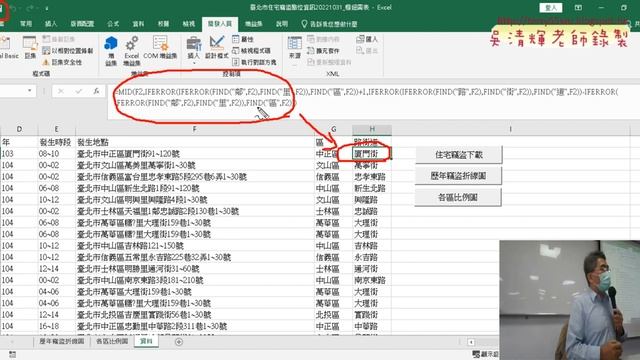Open the 說明 ribbon tab
This screenshot has width=640, height=360.
coord(282,24)
